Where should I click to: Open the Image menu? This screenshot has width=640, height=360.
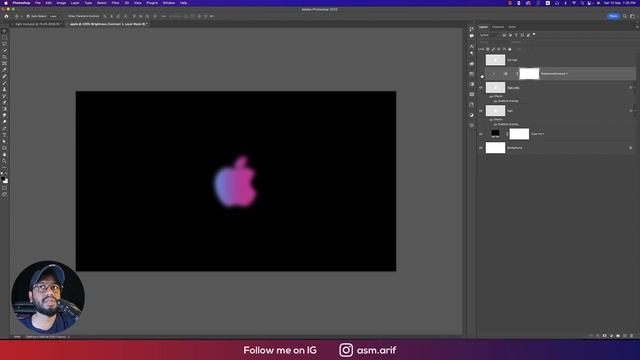[x=61, y=3]
